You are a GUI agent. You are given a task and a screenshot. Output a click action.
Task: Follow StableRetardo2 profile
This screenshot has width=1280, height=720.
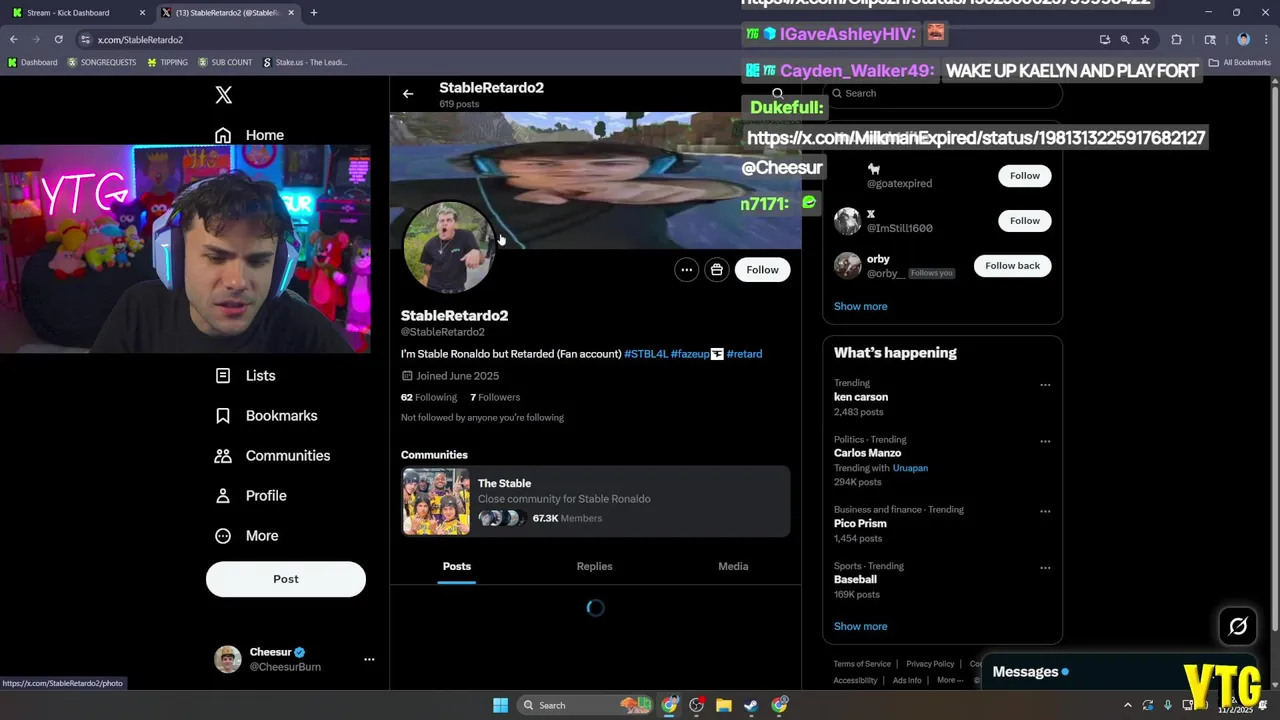tap(762, 270)
